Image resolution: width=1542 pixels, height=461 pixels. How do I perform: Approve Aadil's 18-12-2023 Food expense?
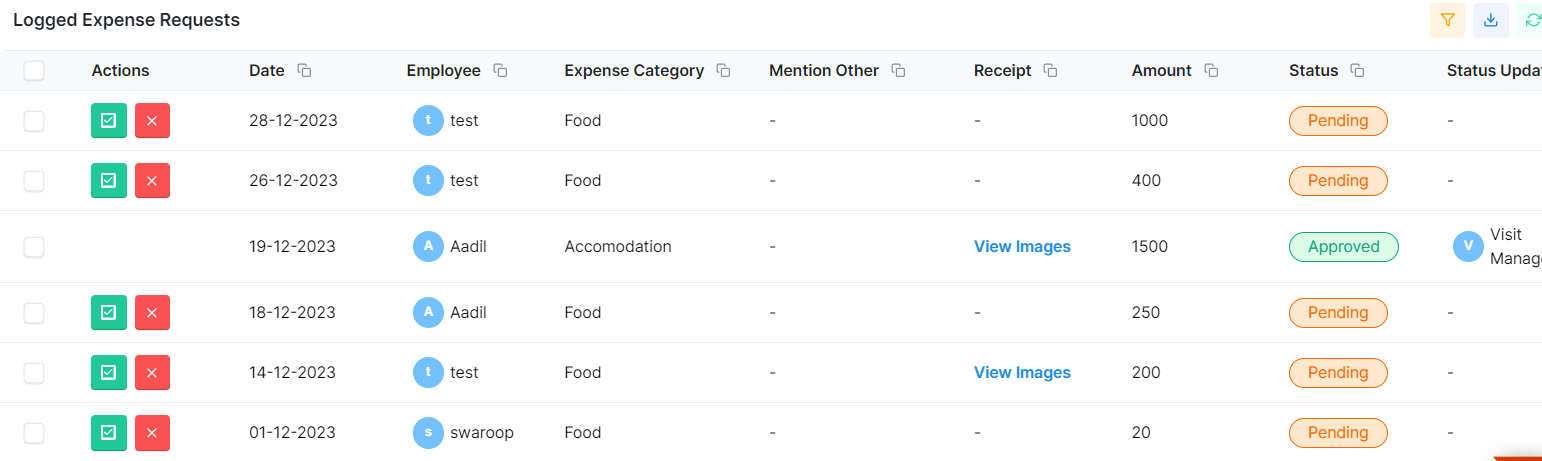pyautogui.click(x=109, y=312)
